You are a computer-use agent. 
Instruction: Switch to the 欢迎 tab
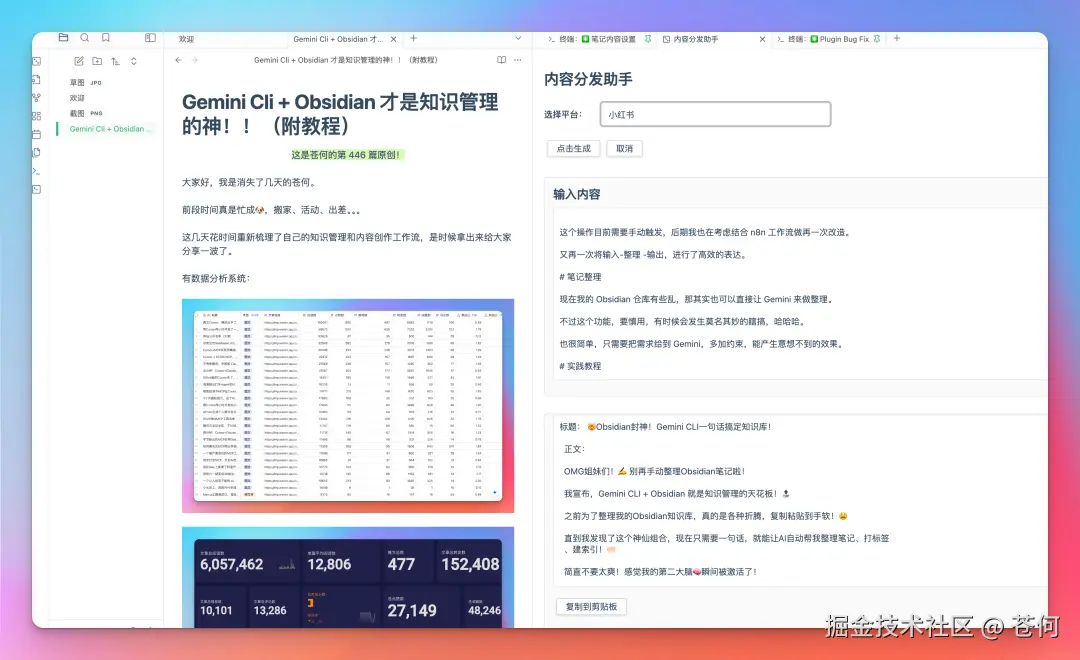coord(186,39)
